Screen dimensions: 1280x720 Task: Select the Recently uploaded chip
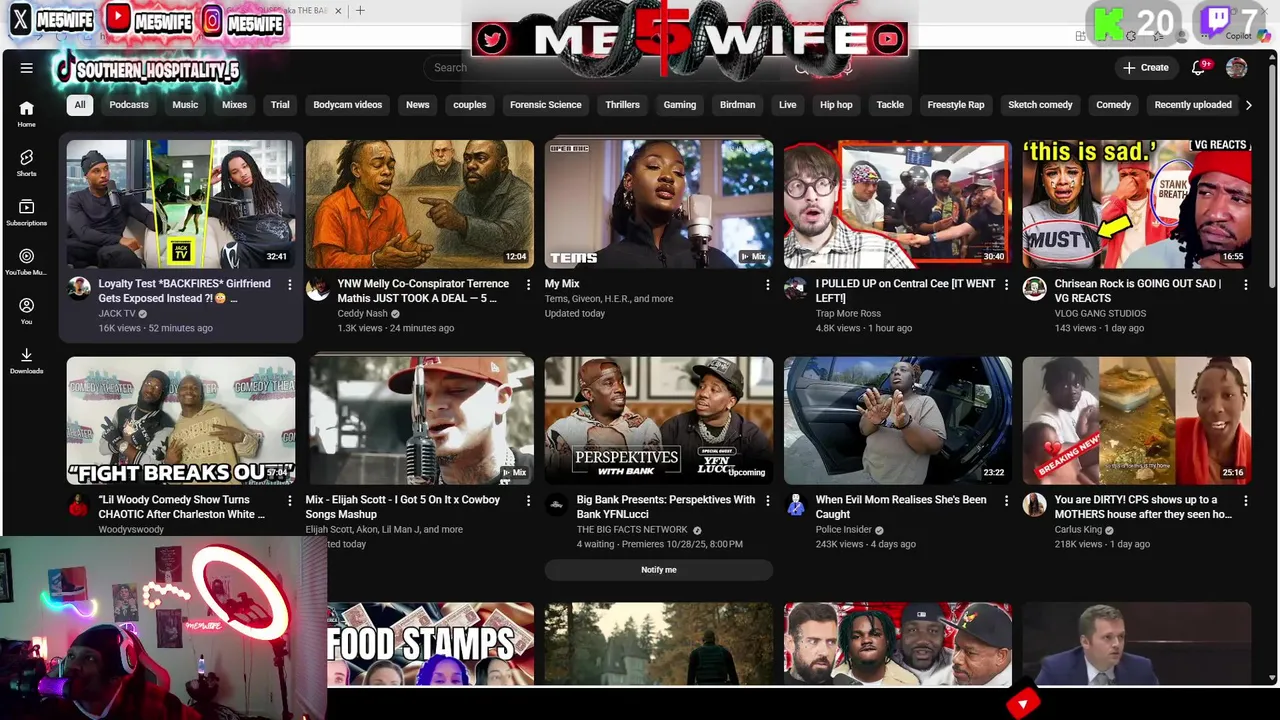[1193, 105]
